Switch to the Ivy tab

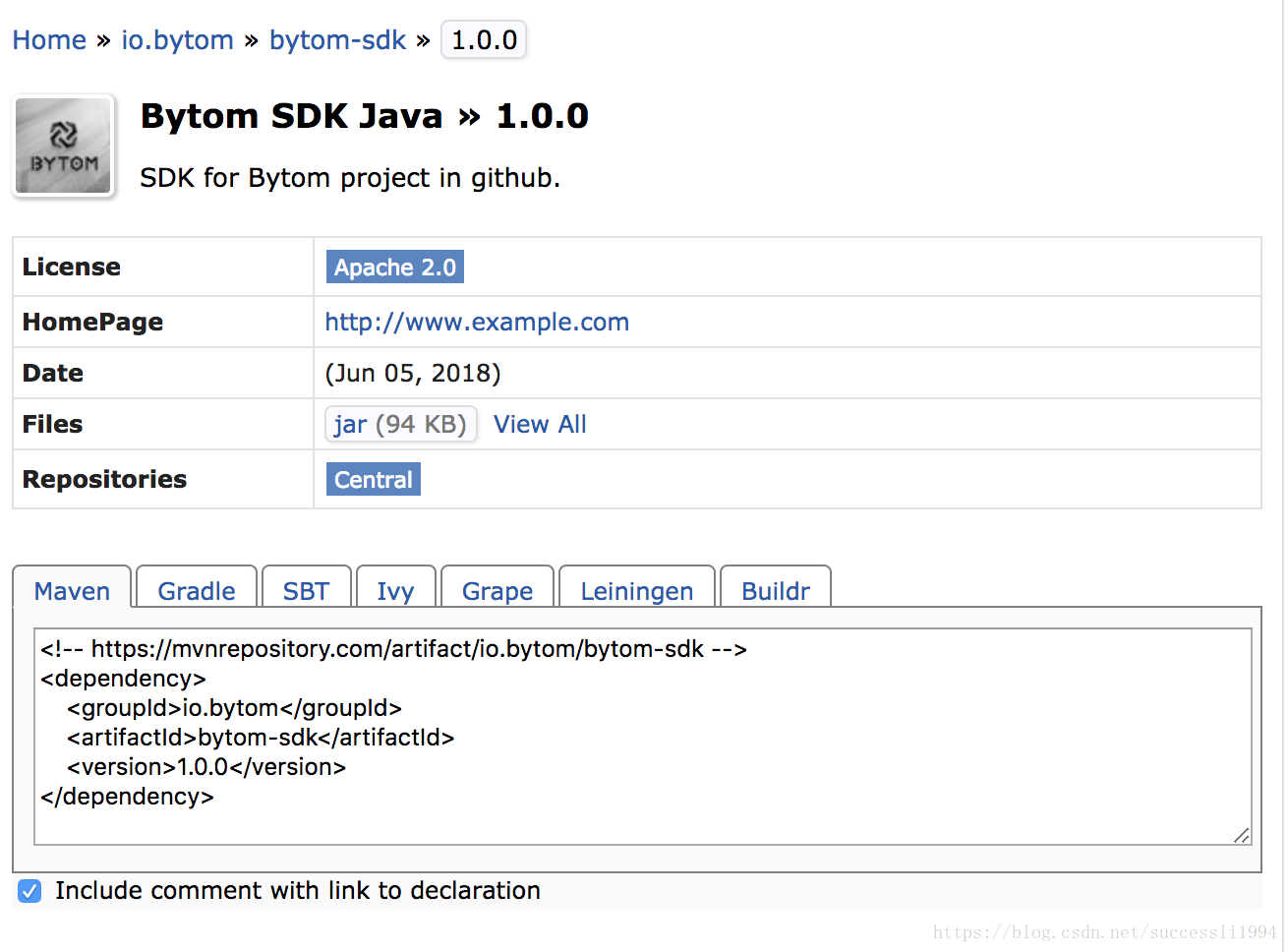(x=395, y=590)
